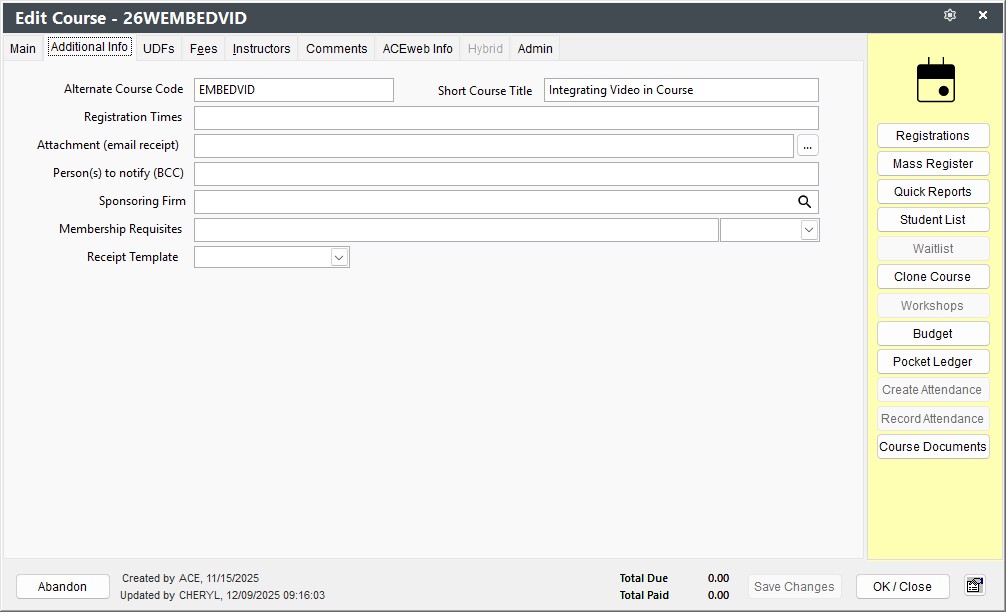
Task: Select the Additional Info tab
Action: pyautogui.click(x=90, y=47)
